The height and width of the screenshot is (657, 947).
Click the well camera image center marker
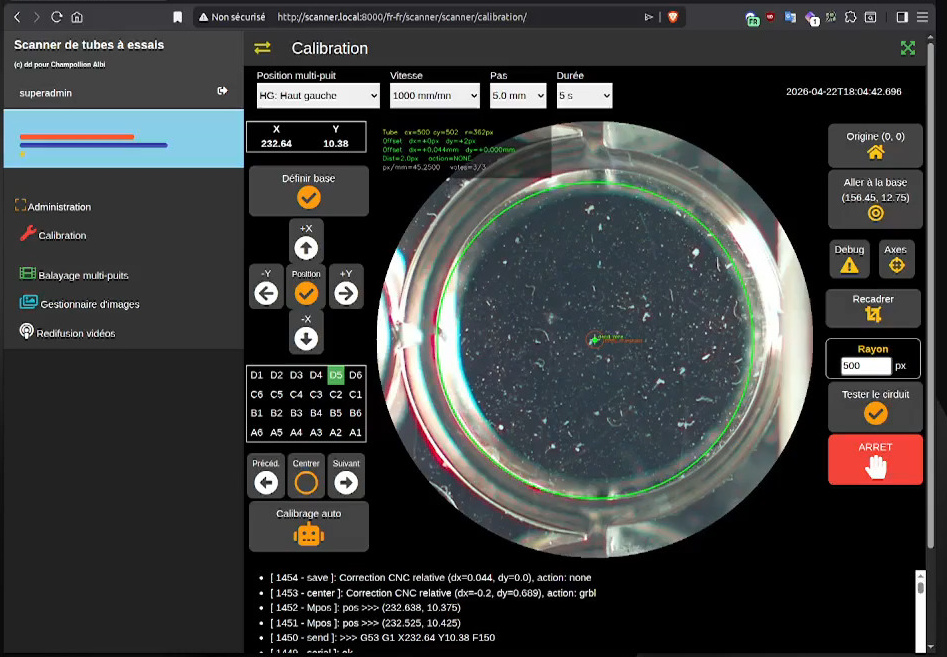point(595,340)
